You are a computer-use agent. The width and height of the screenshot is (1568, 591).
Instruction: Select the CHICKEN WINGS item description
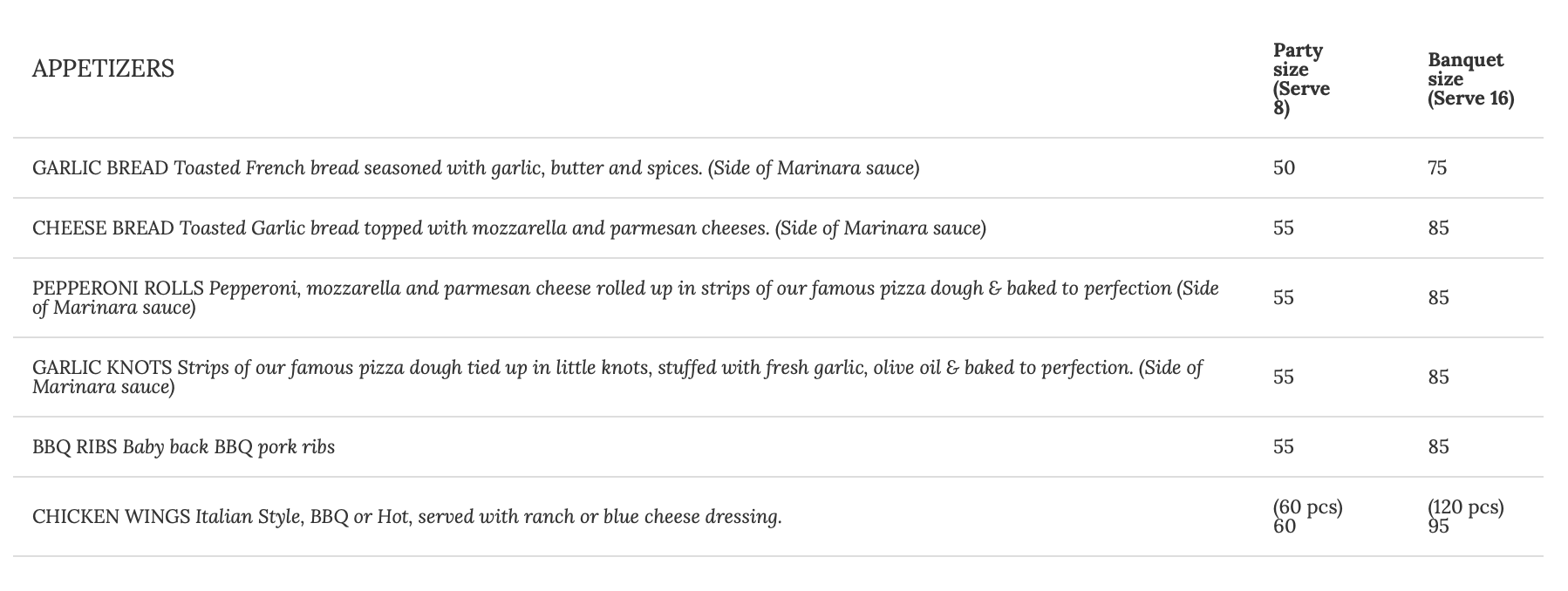pyautogui.click(x=406, y=517)
